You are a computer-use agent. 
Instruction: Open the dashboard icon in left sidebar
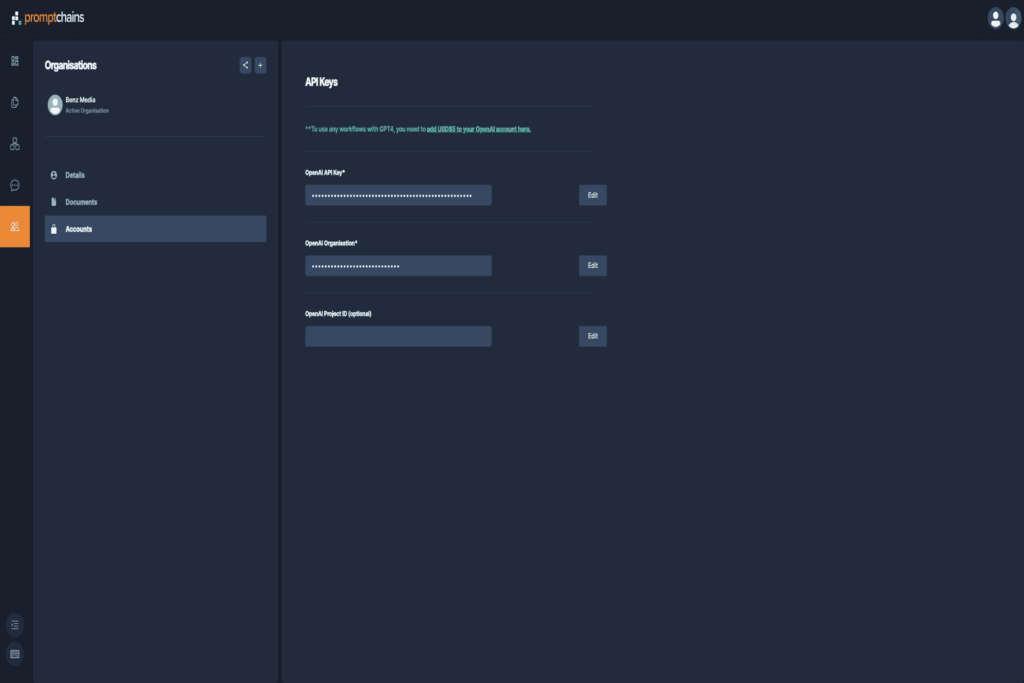click(x=14, y=61)
